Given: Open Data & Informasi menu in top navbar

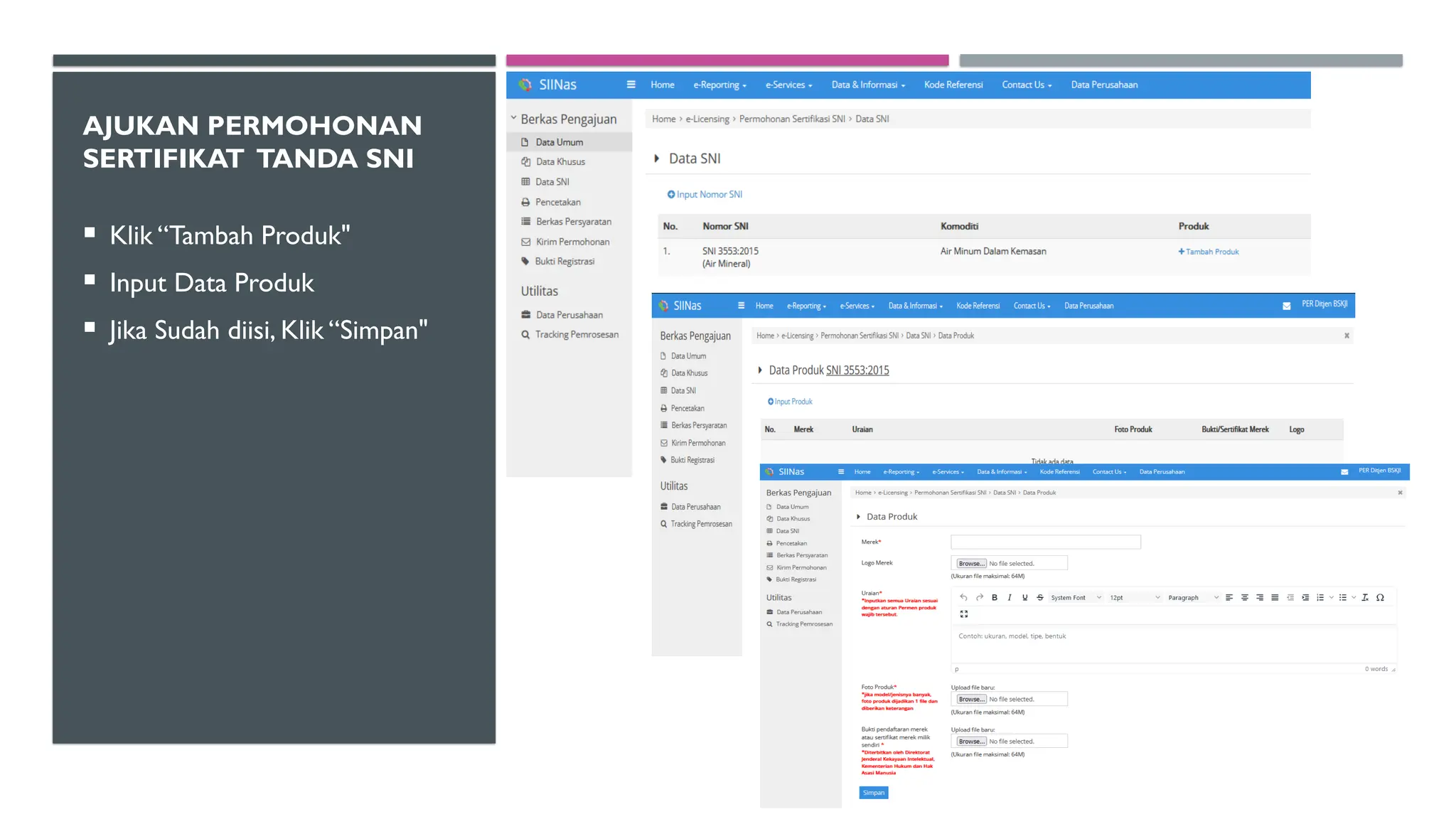Looking at the screenshot, I should tap(867, 85).
